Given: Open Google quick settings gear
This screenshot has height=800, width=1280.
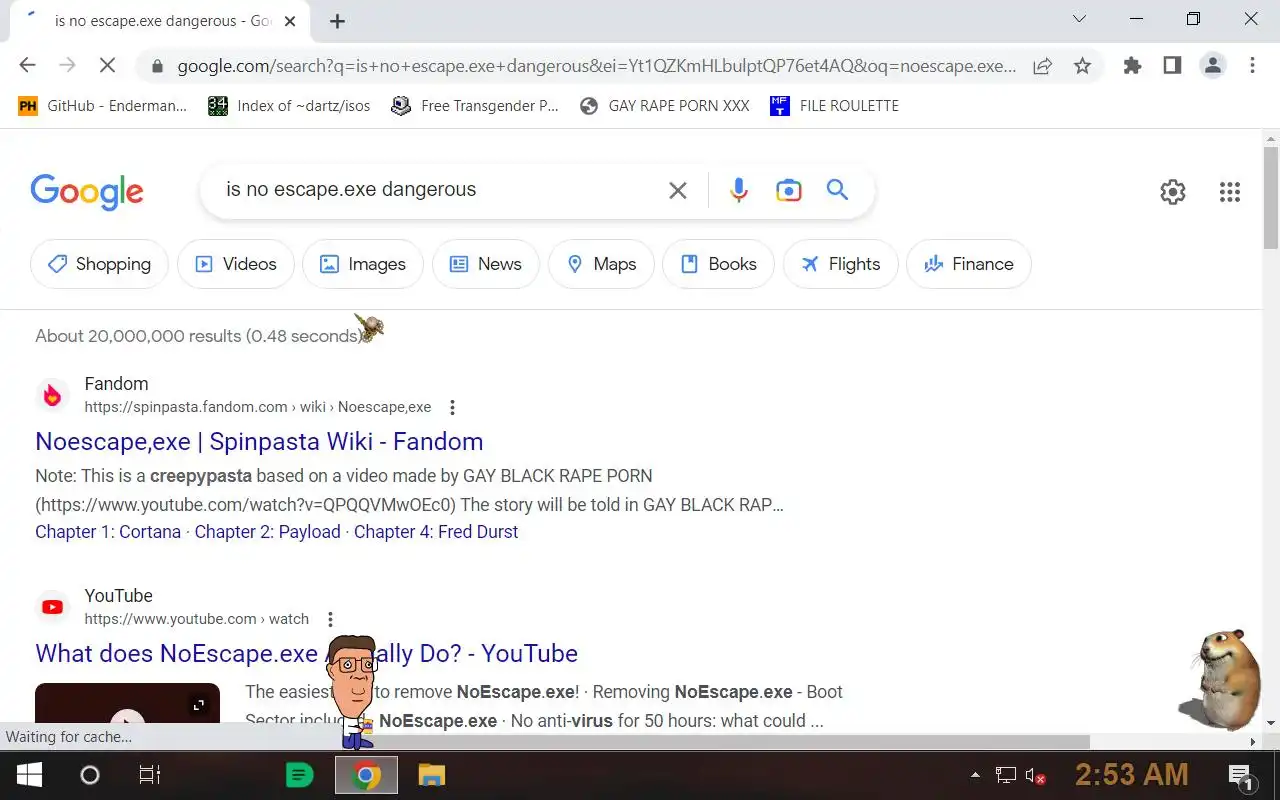Looking at the screenshot, I should click(1173, 192).
